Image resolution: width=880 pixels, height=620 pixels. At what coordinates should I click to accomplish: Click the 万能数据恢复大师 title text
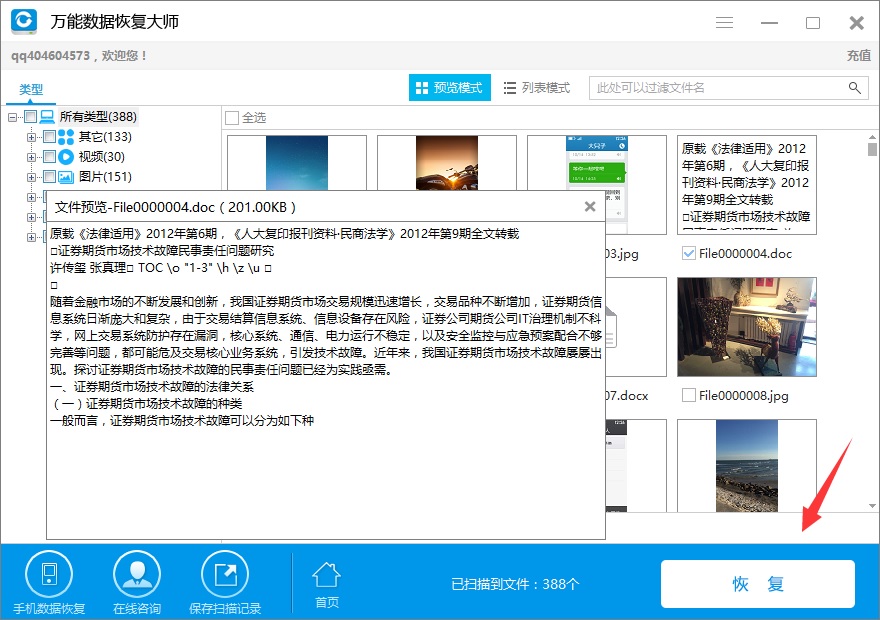coord(114,21)
